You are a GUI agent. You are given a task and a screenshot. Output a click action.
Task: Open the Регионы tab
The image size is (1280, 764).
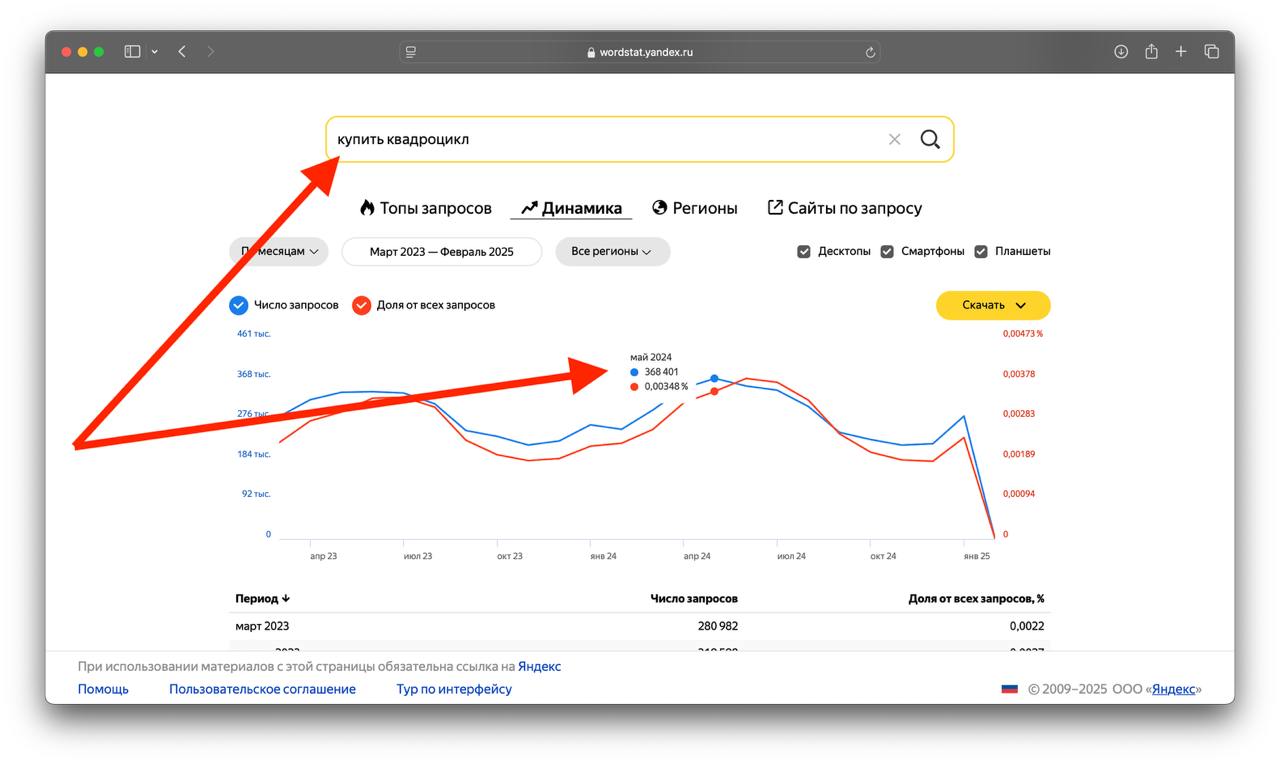pos(695,208)
